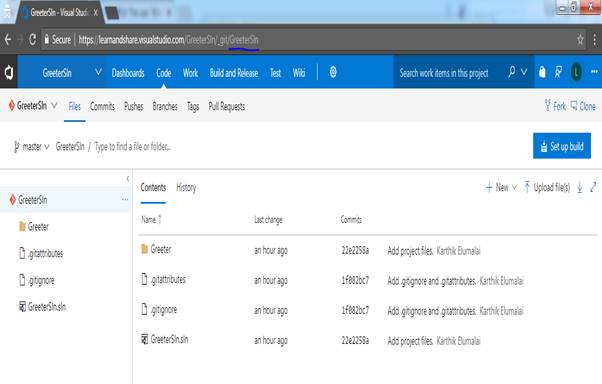
Task: Click the master branch icon
Action: click(17, 147)
